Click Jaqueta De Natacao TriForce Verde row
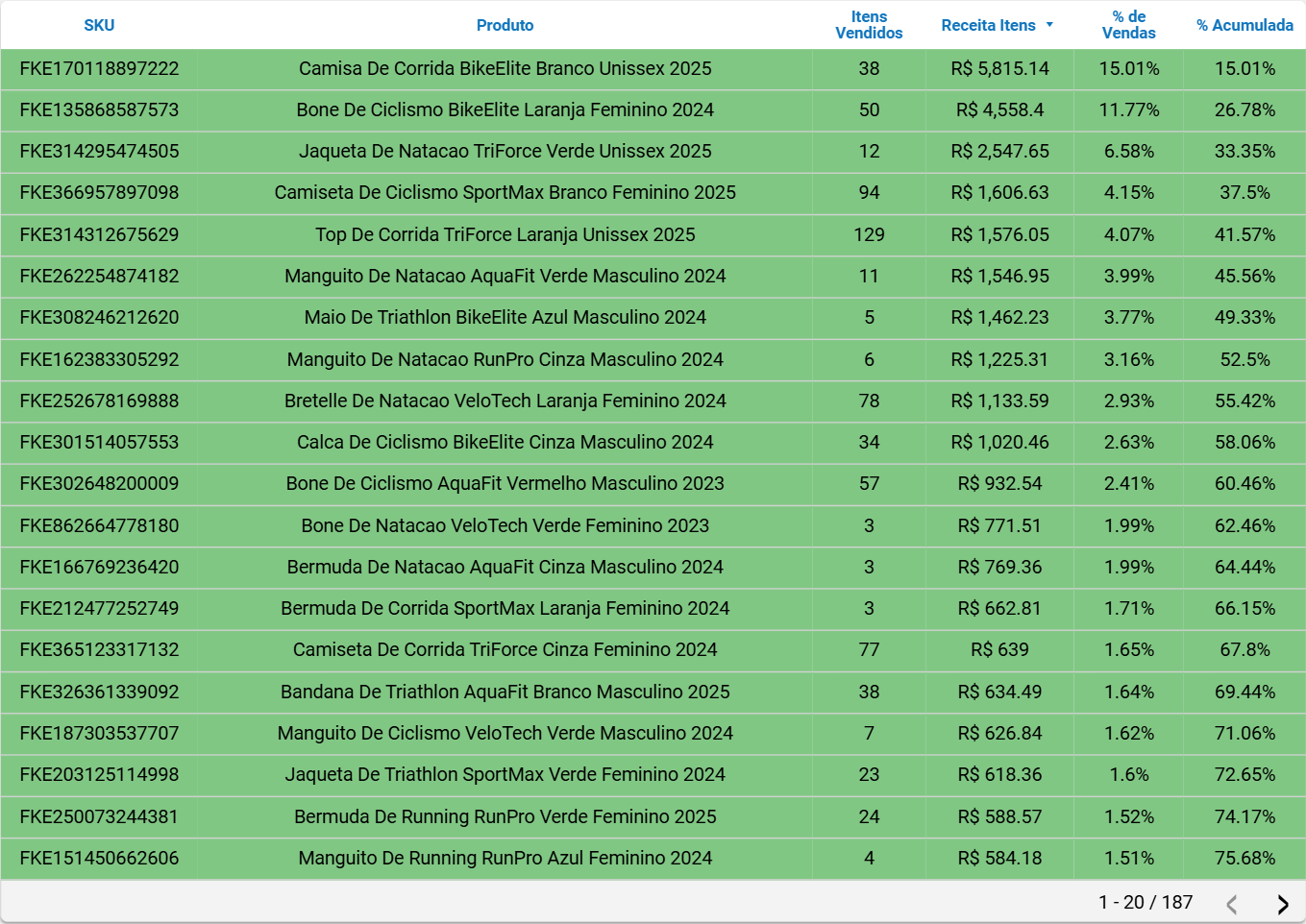This screenshot has width=1306, height=924. pos(505,152)
